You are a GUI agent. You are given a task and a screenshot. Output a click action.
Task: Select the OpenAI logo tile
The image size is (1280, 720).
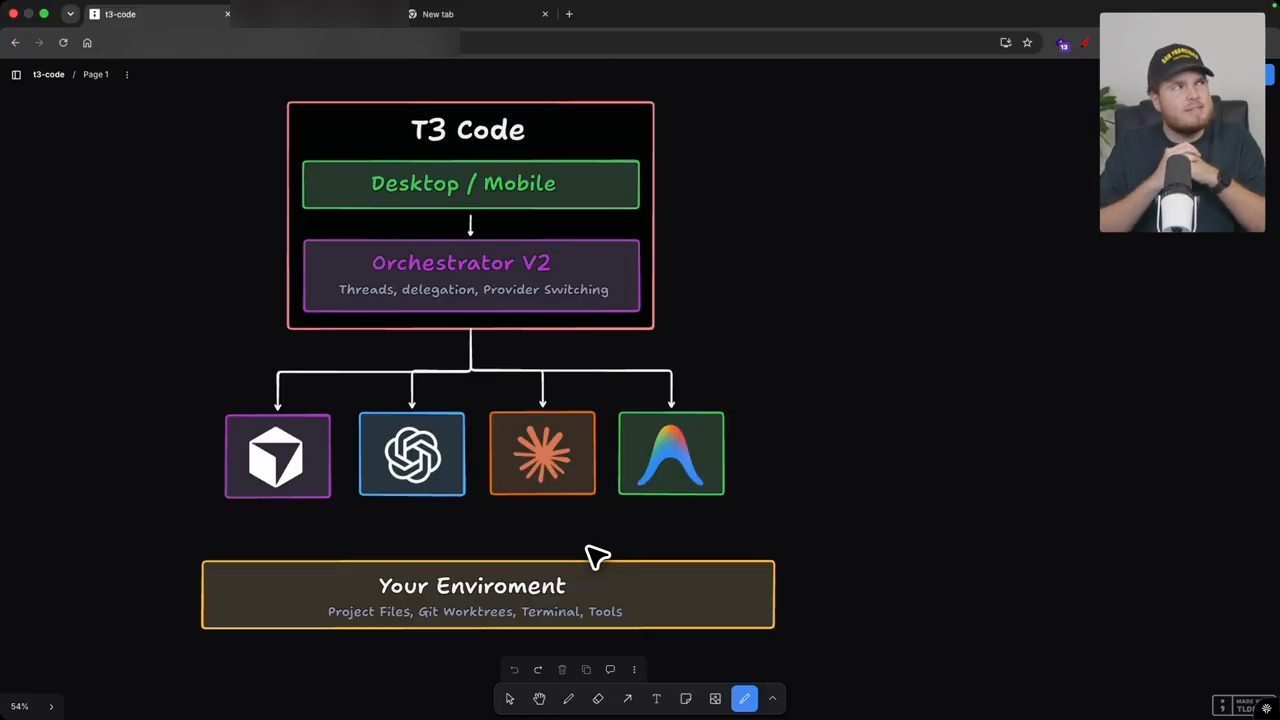point(412,454)
